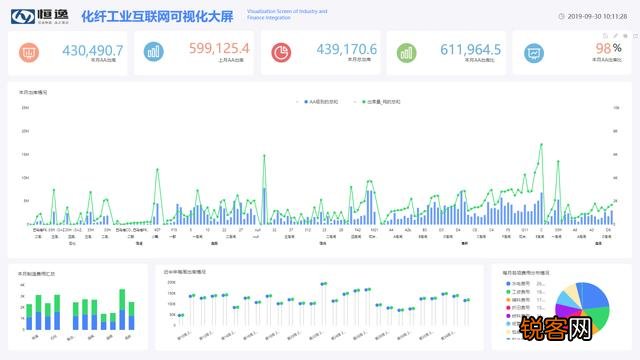Click the 恒逸 company logo
640x360 pixels.
(40, 16)
